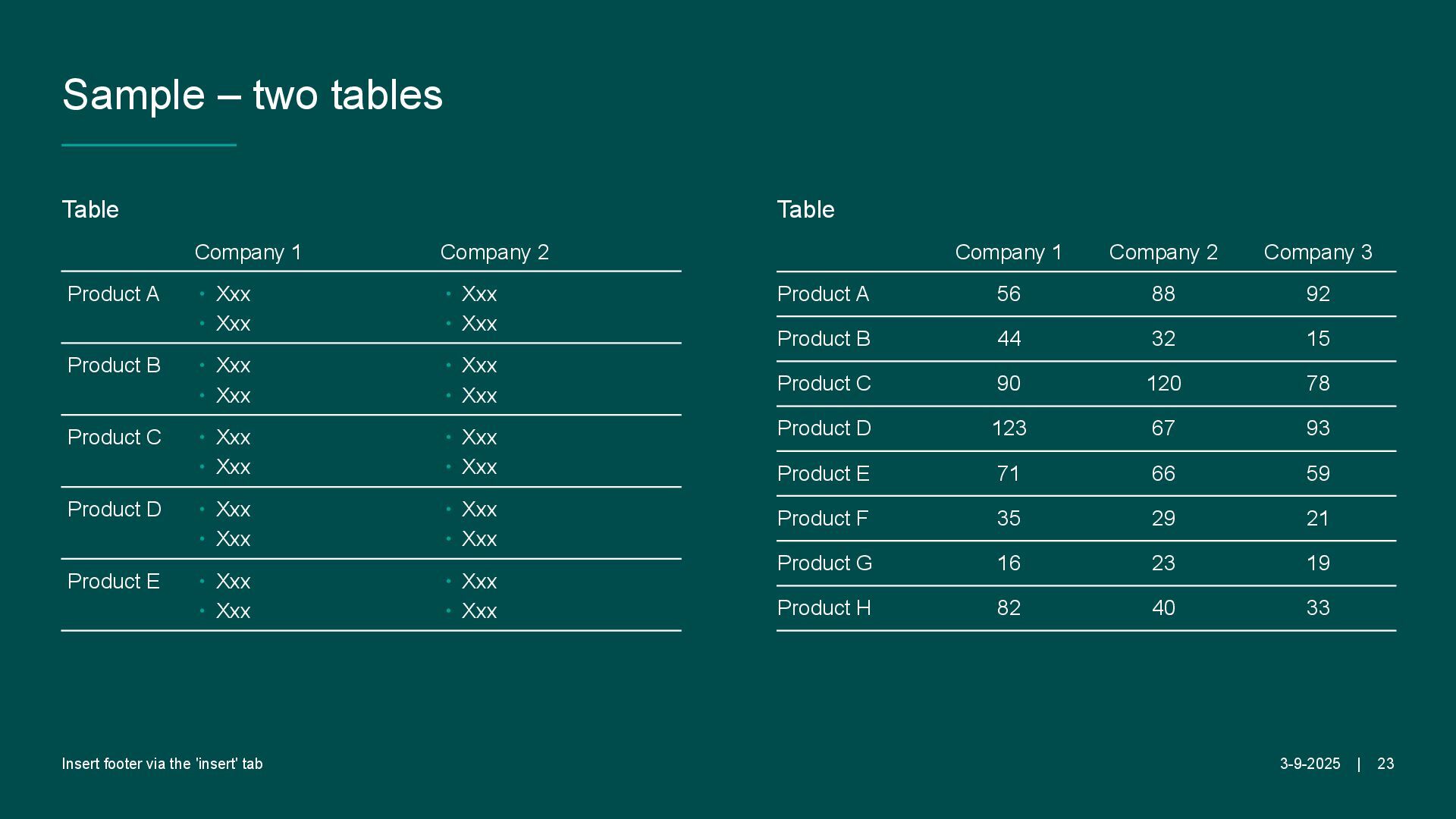Screen dimensions: 1456x819
Task: Click the date 3-9-2025 in footer
Action: point(1310,764)
